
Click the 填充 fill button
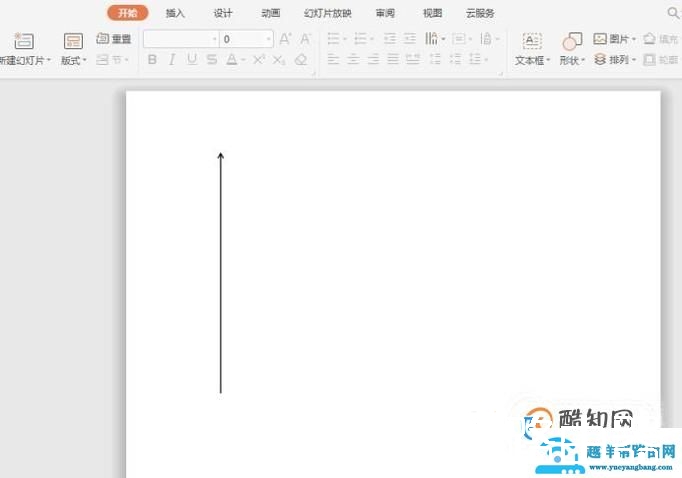[660, 39]
